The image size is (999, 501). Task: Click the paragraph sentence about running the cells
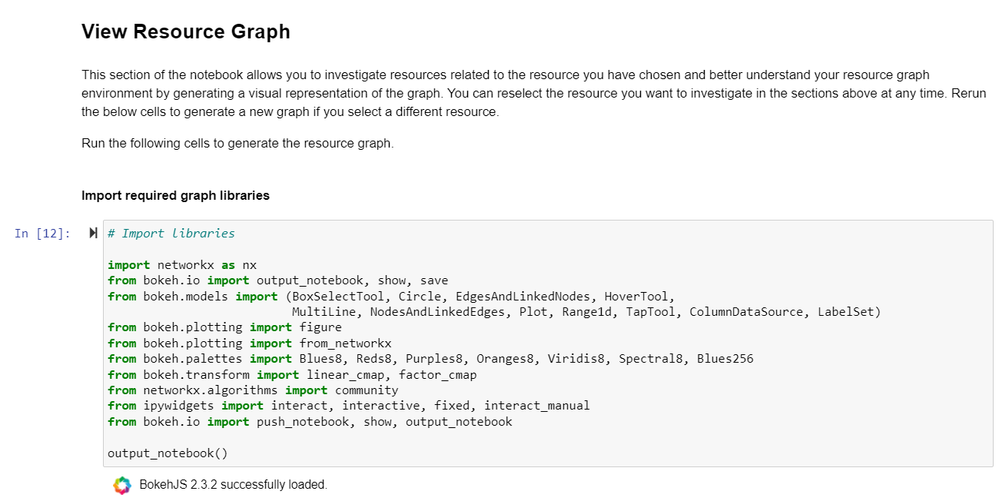pyautogui.click(x=238, y=143)
